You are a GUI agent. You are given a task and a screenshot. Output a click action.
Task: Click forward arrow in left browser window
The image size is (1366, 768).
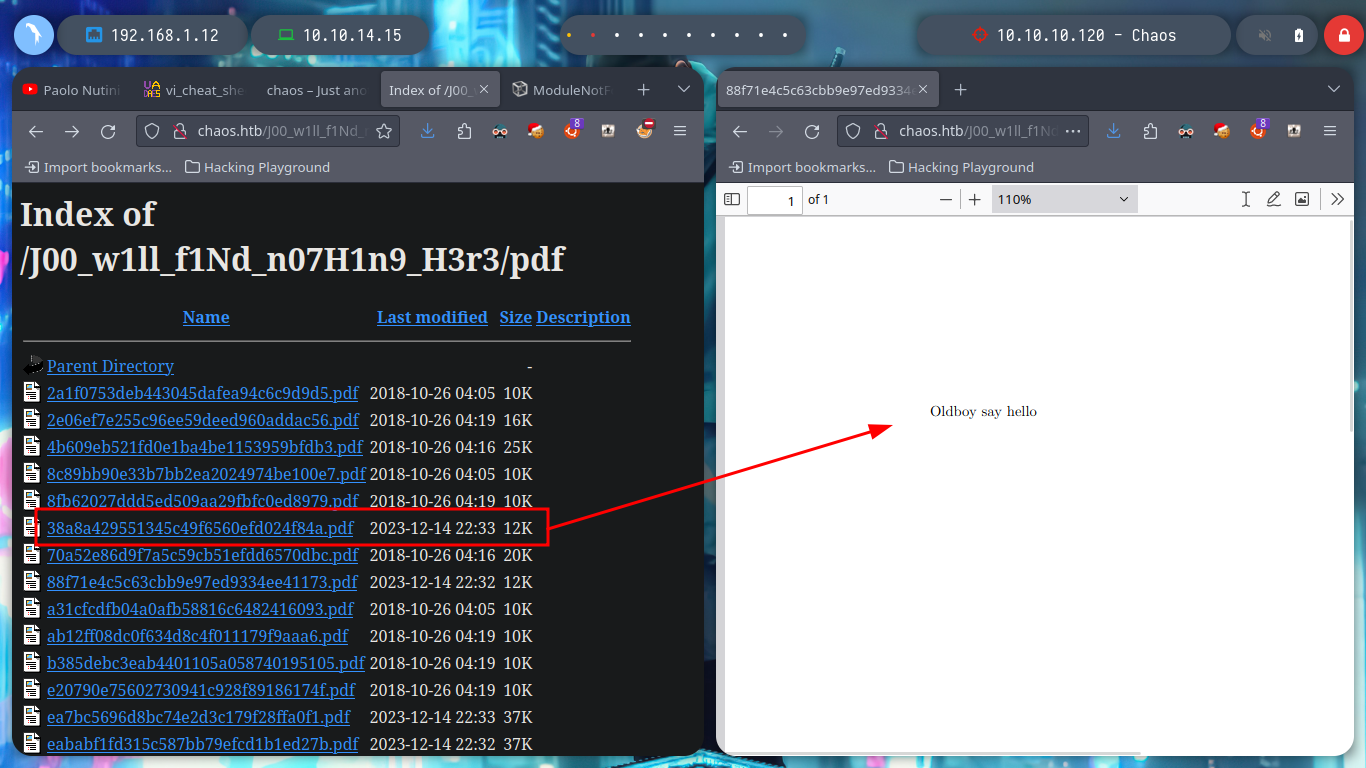(72, 131)
